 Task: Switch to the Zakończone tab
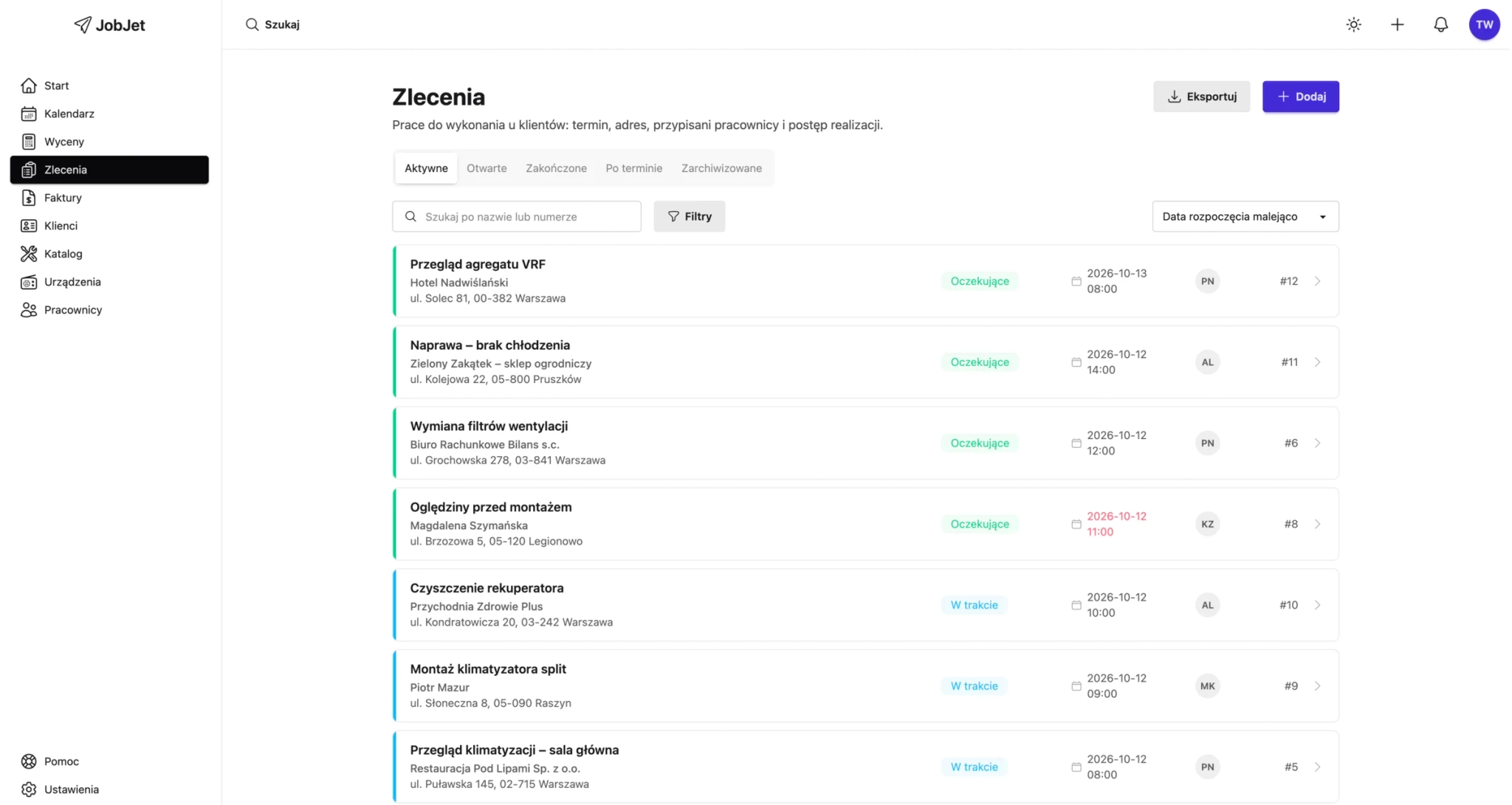click(x=556, y=168)
